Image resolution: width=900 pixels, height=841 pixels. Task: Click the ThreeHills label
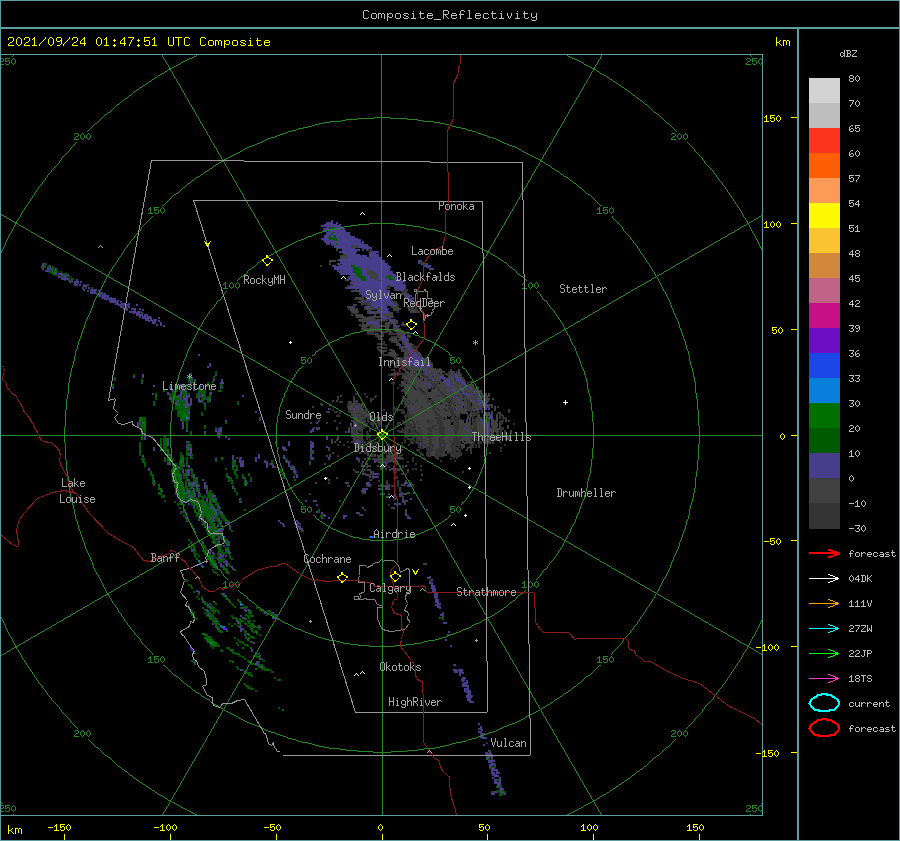(x=502, y=437)
